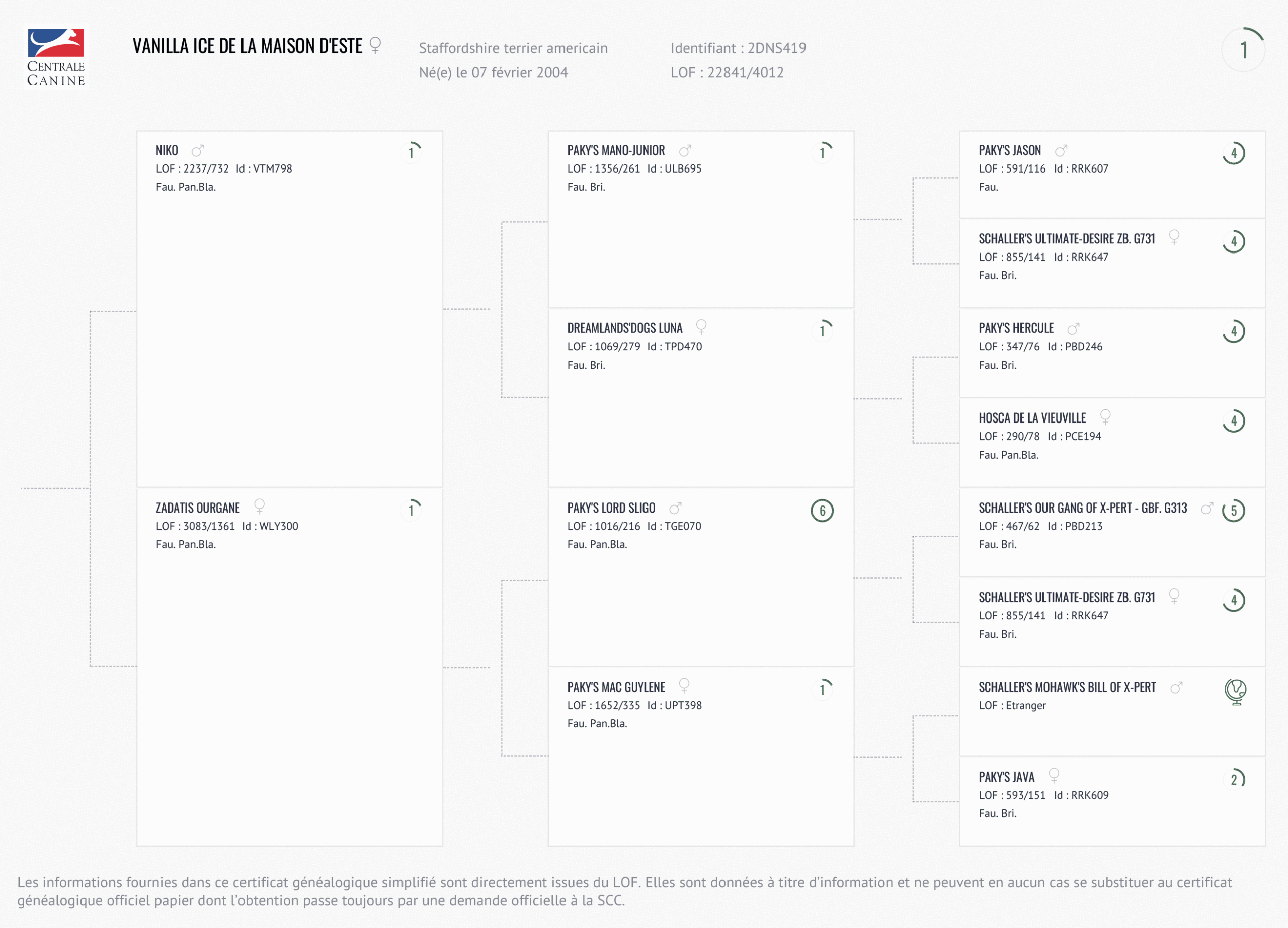Open the ZADATIS OURGANE ancestor name

198,508
